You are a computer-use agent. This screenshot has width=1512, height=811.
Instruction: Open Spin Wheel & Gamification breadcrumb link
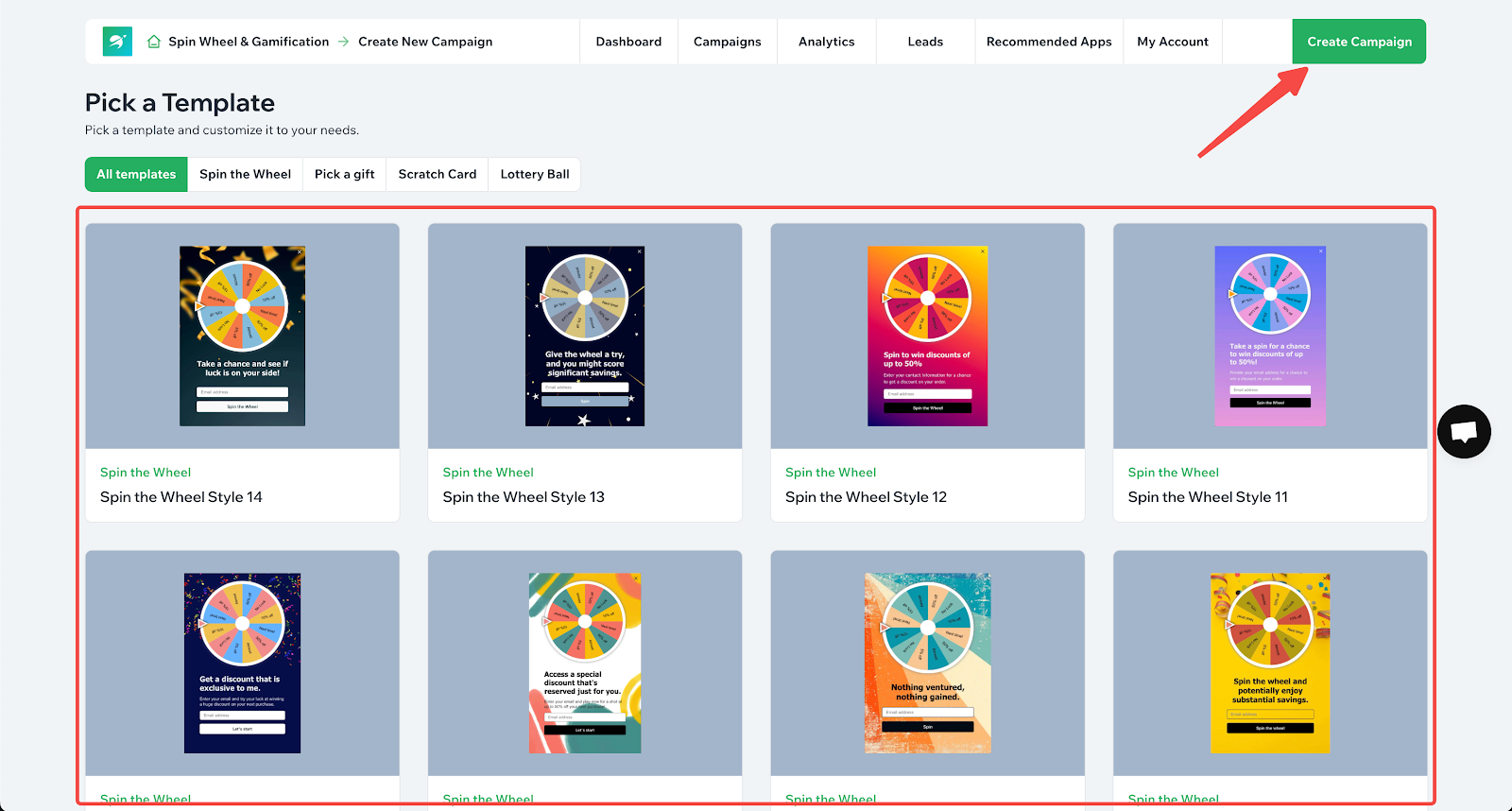pos(249,42)
